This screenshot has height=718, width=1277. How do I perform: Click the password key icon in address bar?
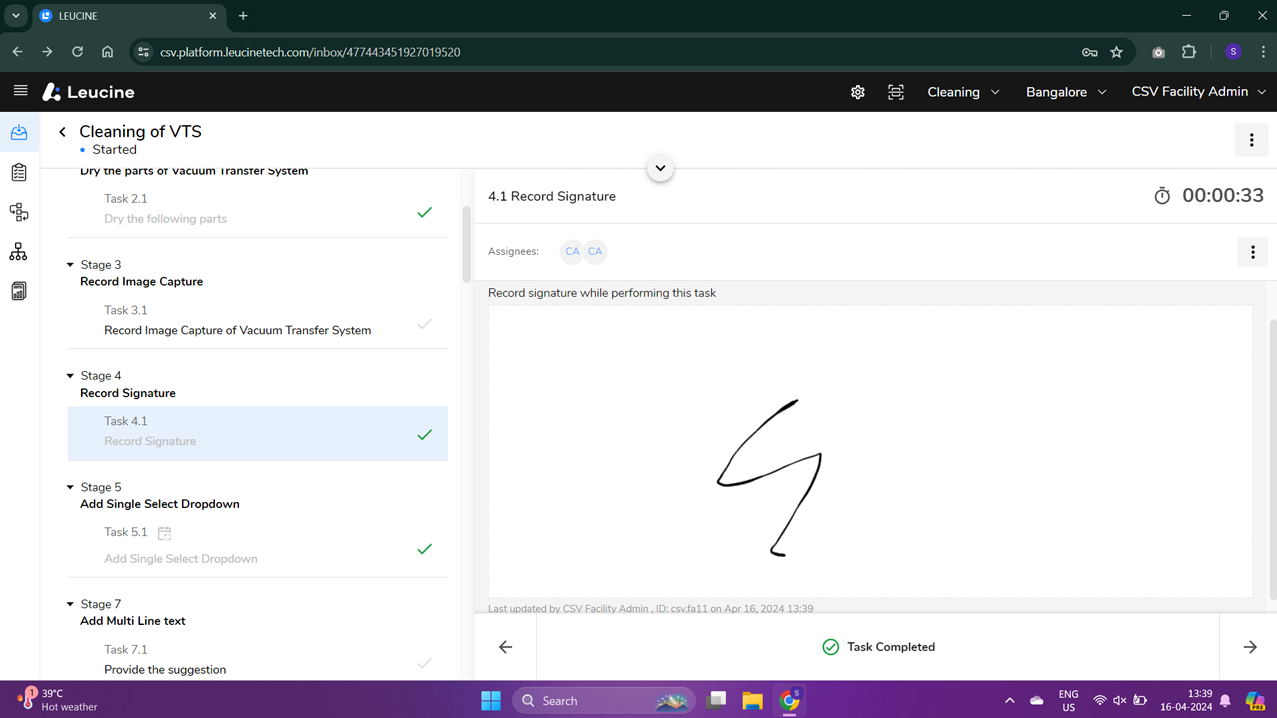coord(1090,52)
